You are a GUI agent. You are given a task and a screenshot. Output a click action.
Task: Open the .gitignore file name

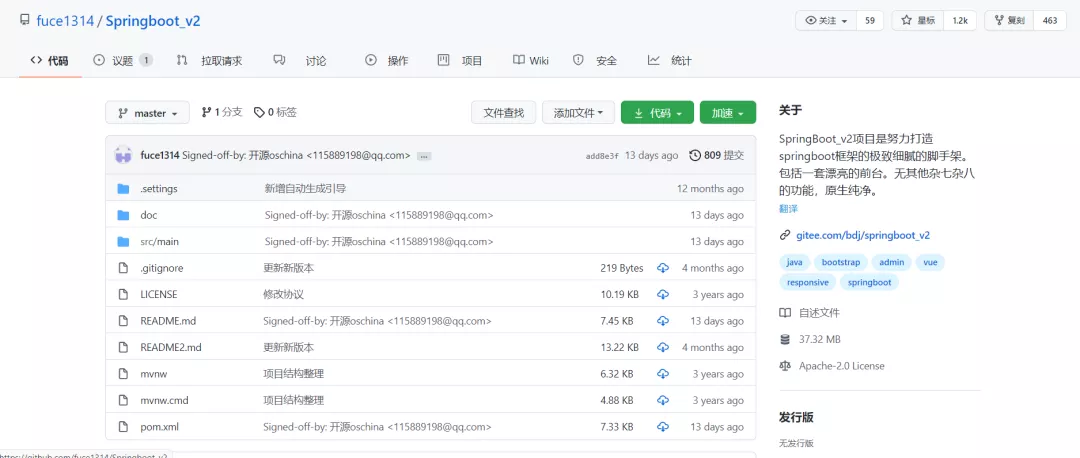tap(162, 268)
